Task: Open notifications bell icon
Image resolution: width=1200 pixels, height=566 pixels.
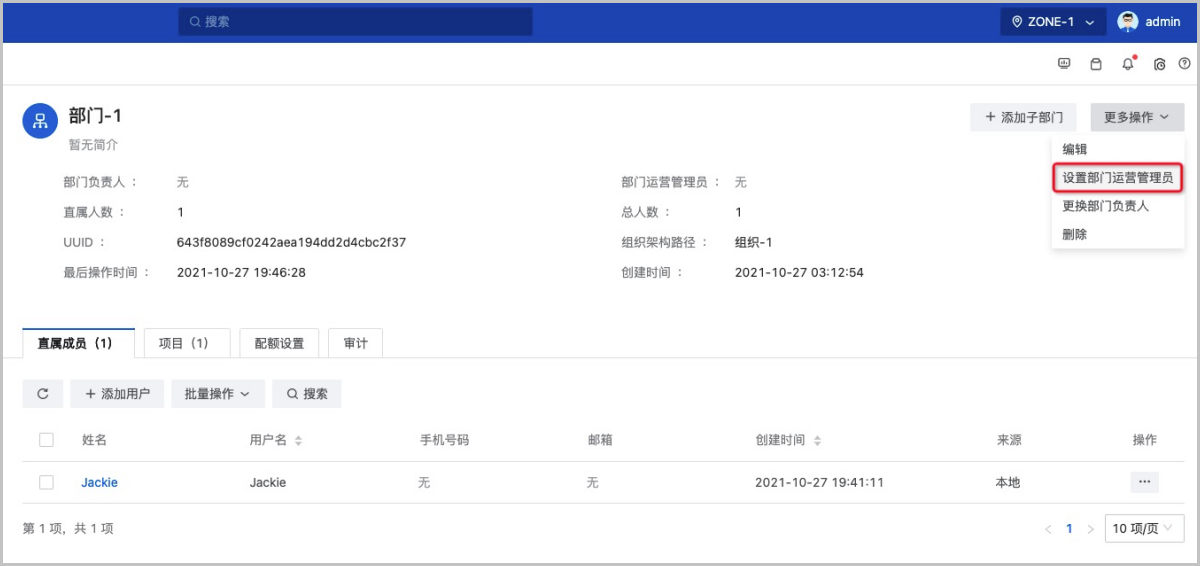Action: [x=1128, y=64]
